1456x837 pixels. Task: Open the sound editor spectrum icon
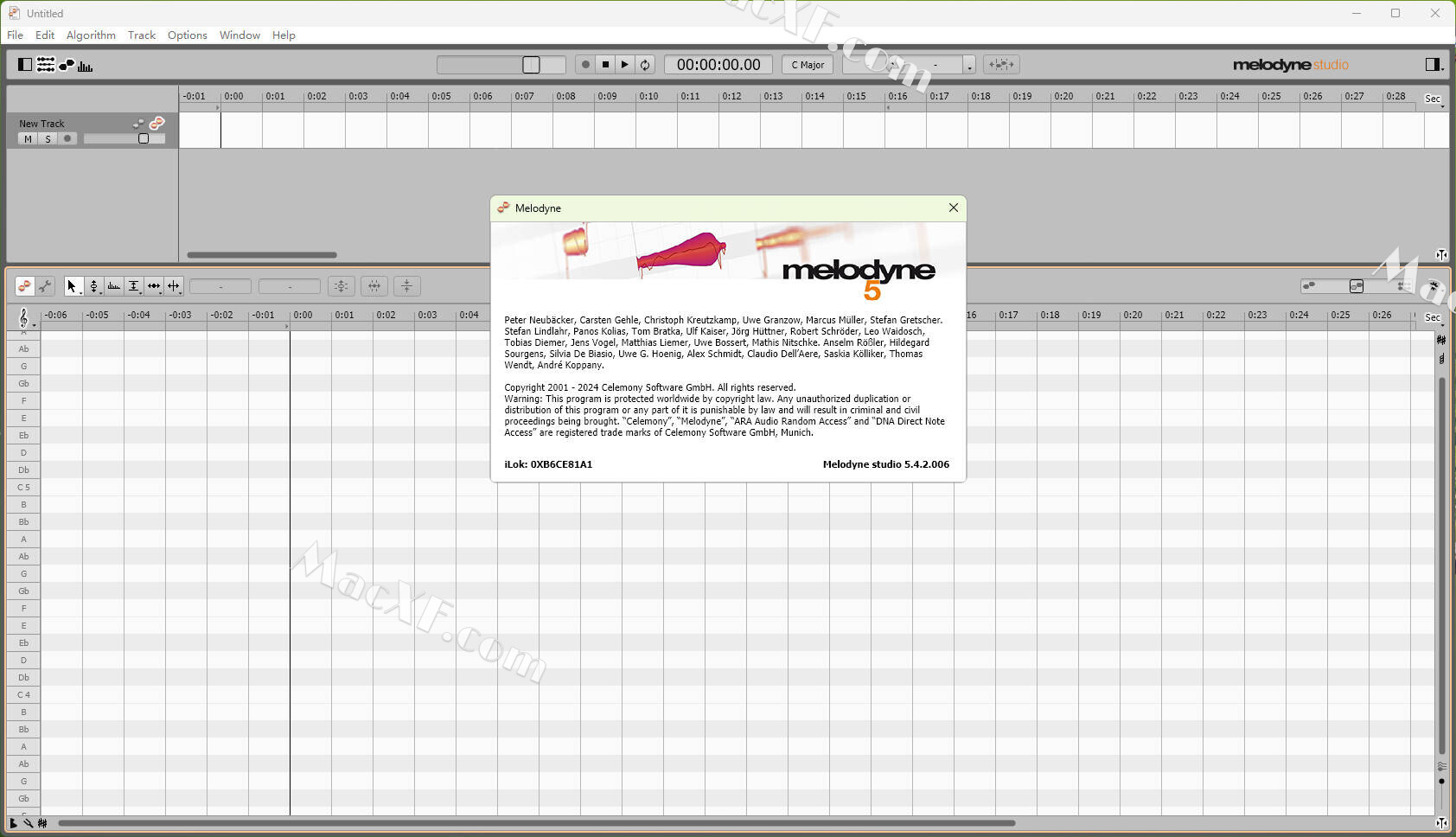coord(85,66)
